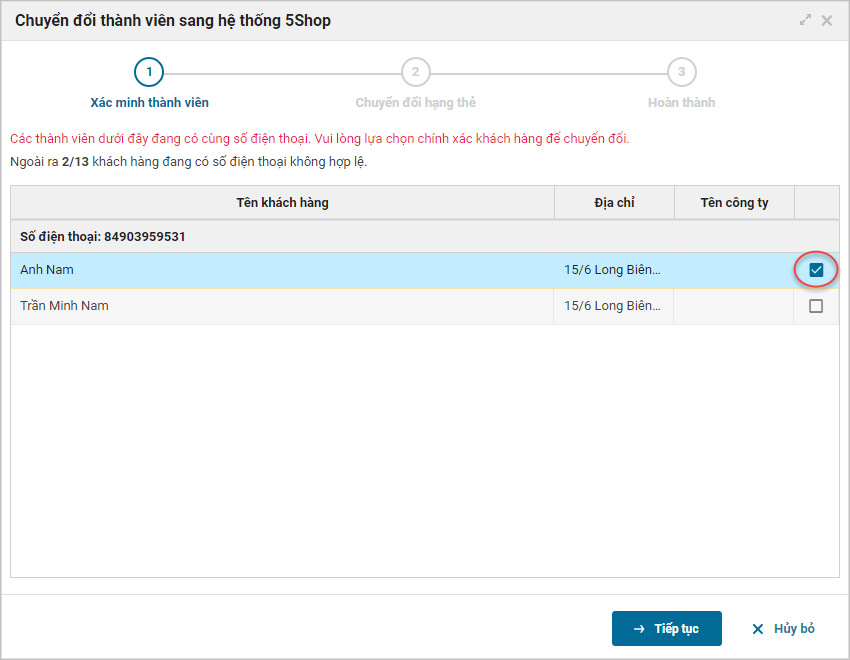Click the Địa chỉ column header
The width and height of the screenshot is (850, 660).
[x=614, y=203]
